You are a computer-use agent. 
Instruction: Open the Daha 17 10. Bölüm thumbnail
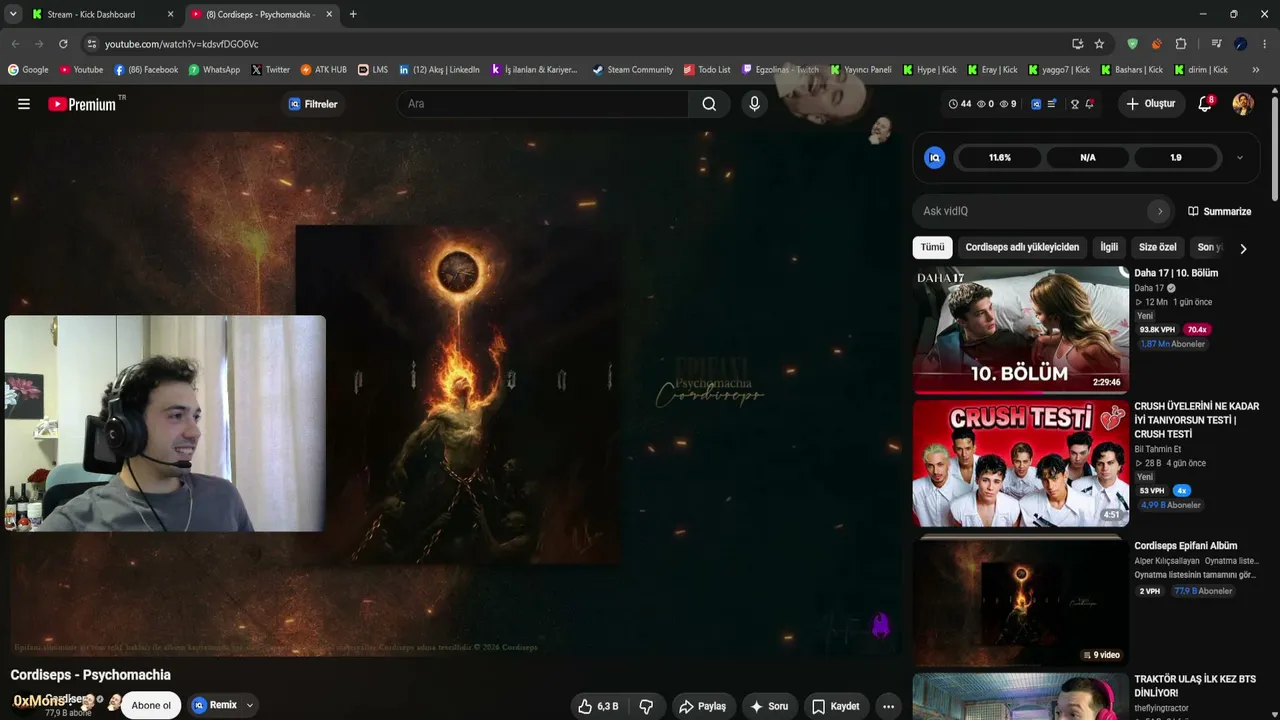tap(1021, 330)
